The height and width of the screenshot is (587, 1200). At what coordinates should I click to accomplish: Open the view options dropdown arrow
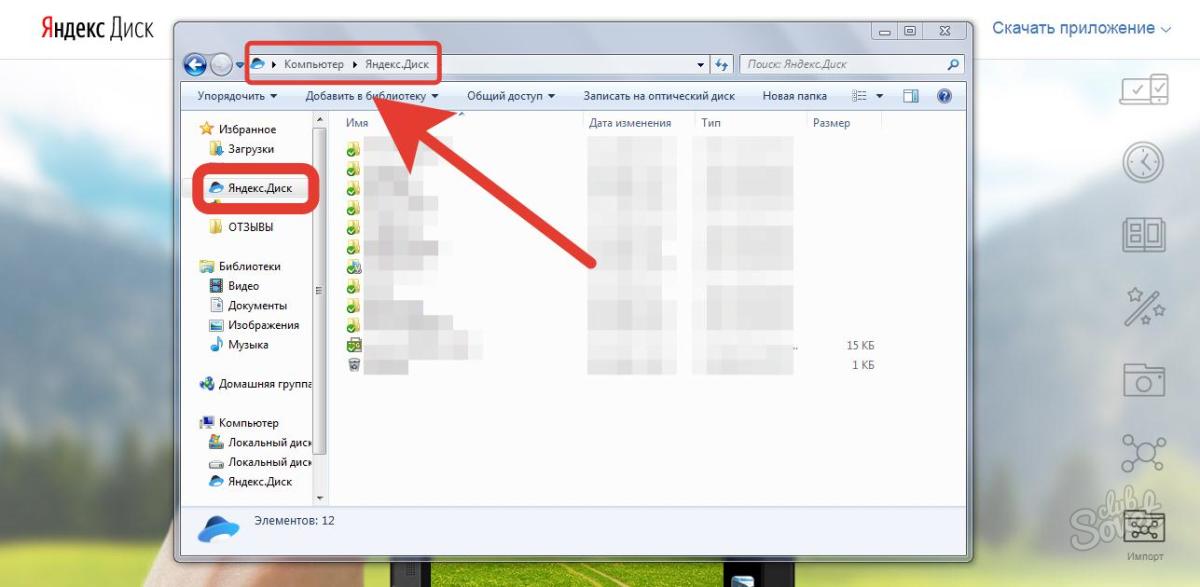click(x=880, y=97)
